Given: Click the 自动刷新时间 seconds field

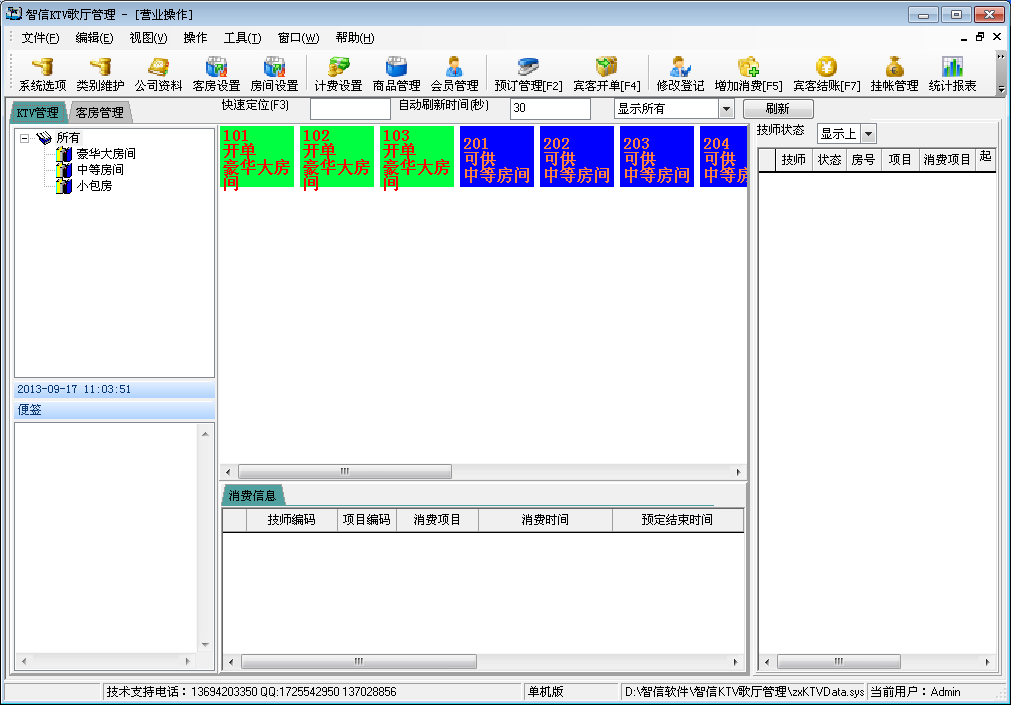Looking at the screenshot, I should [x=550, y=109].
